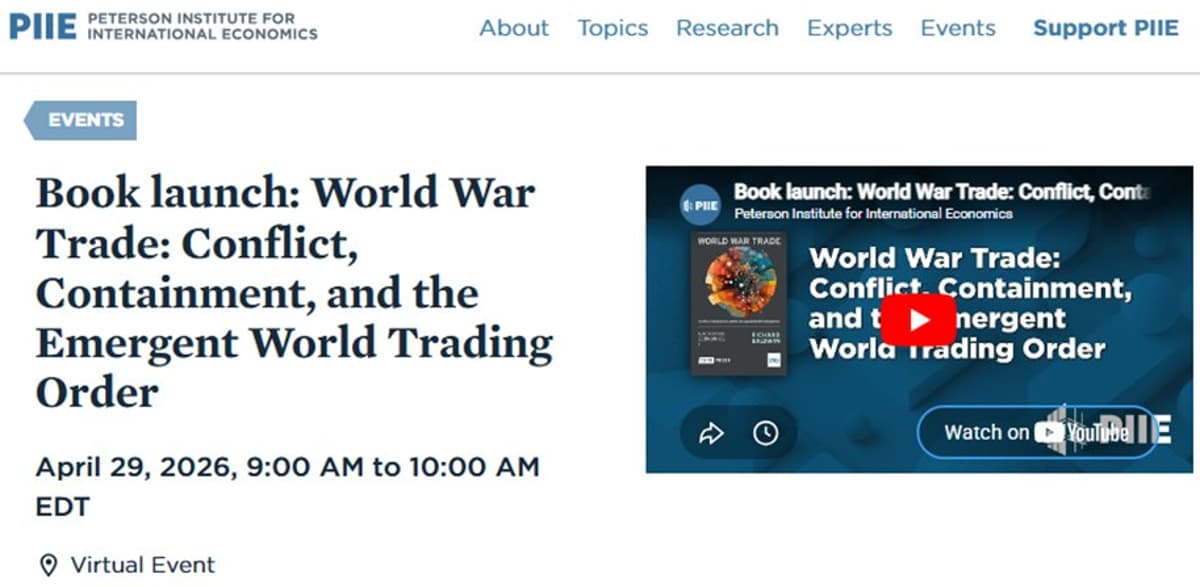Open the video title link at top
The height and width of the screenshot is (587, 1200).
943,192
